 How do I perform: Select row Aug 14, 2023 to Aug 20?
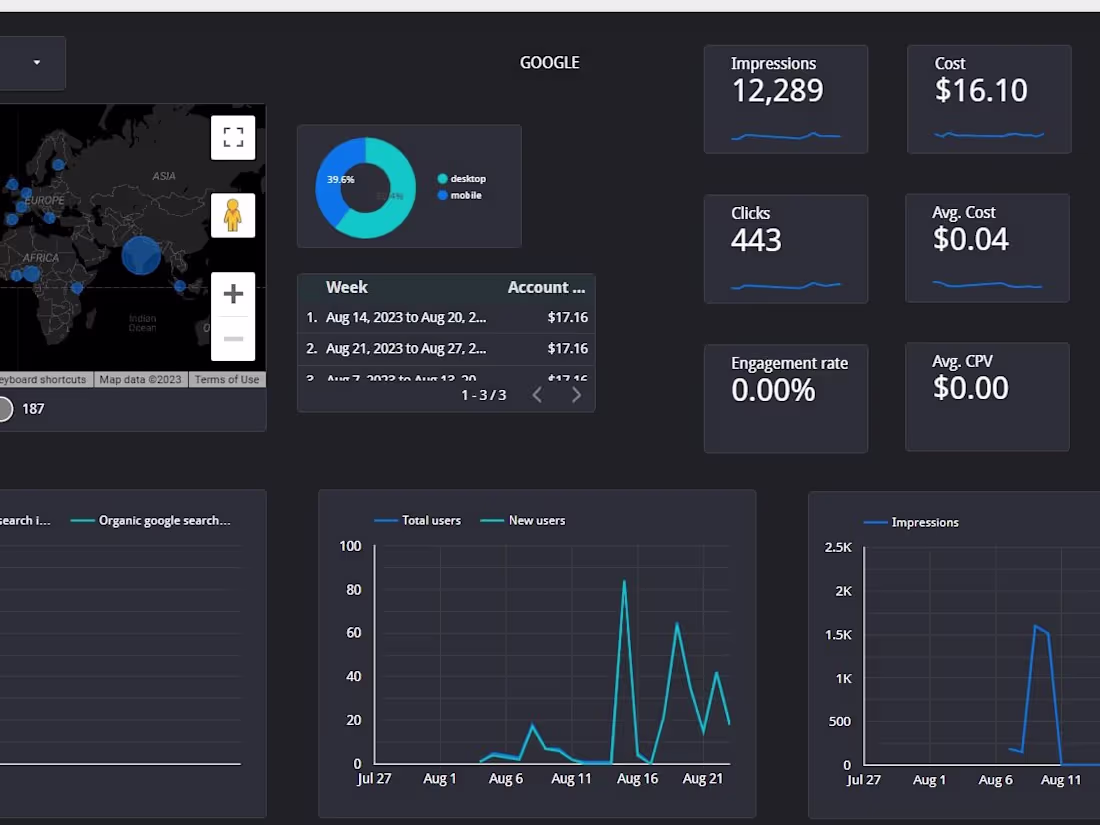pos(405,317)
